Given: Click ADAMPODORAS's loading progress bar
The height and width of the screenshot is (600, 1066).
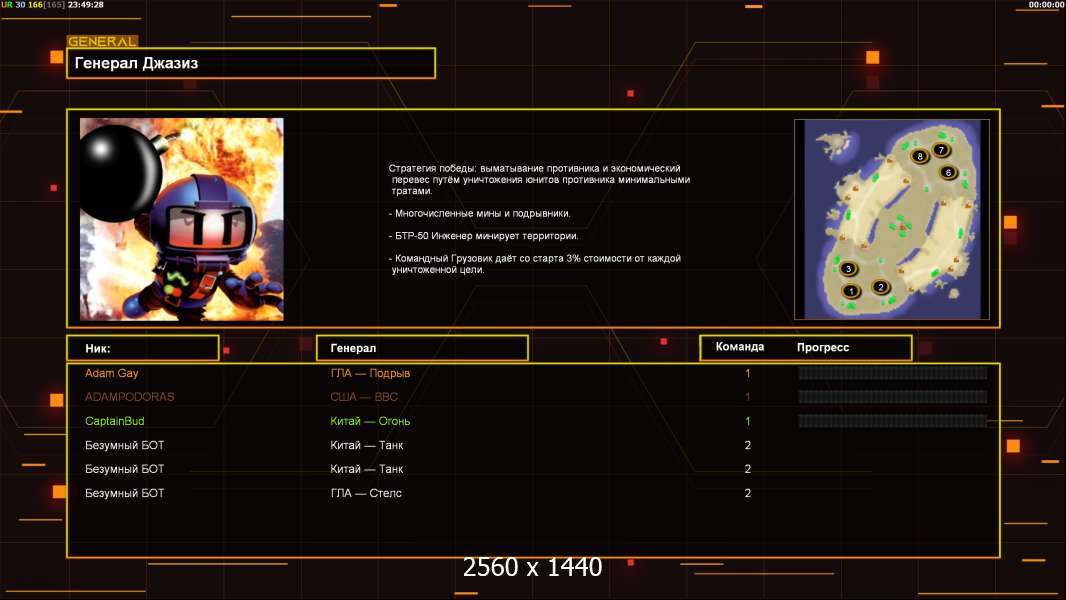Looking at the screenshot, I should click(x=893, y=397).
